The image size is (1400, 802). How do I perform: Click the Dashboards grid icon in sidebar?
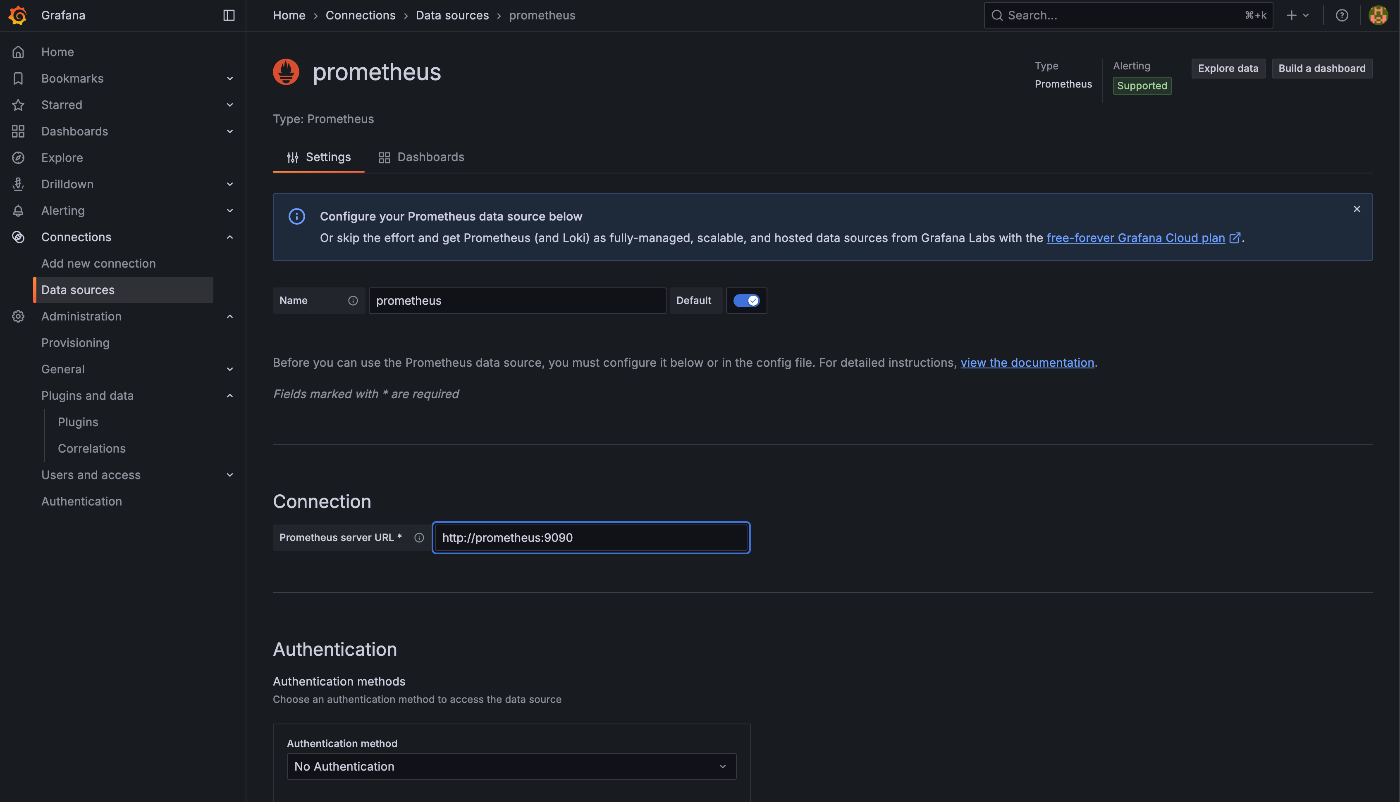[x=18, y=131]
